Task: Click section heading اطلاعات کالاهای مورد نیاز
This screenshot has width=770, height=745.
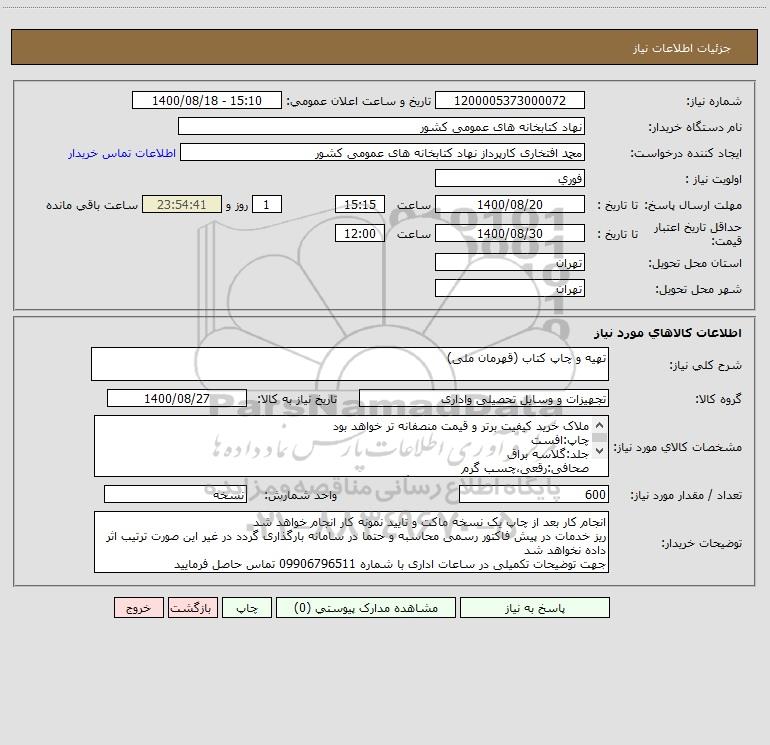Action: (668, 332)
